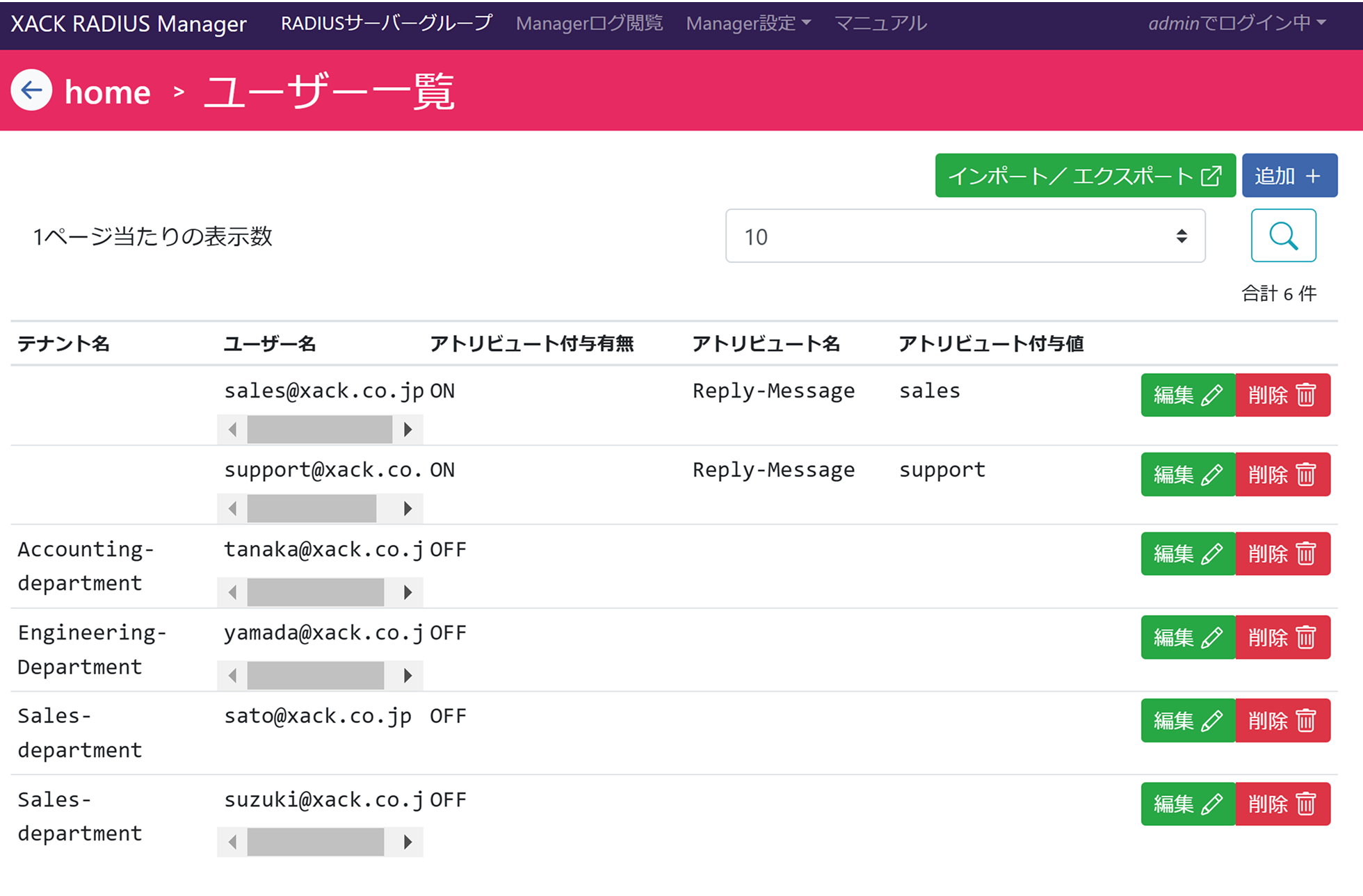Click scroll-right arrow under tanaka@xack.co.j
Viewport: 1363px width, 896px height.
408,592
